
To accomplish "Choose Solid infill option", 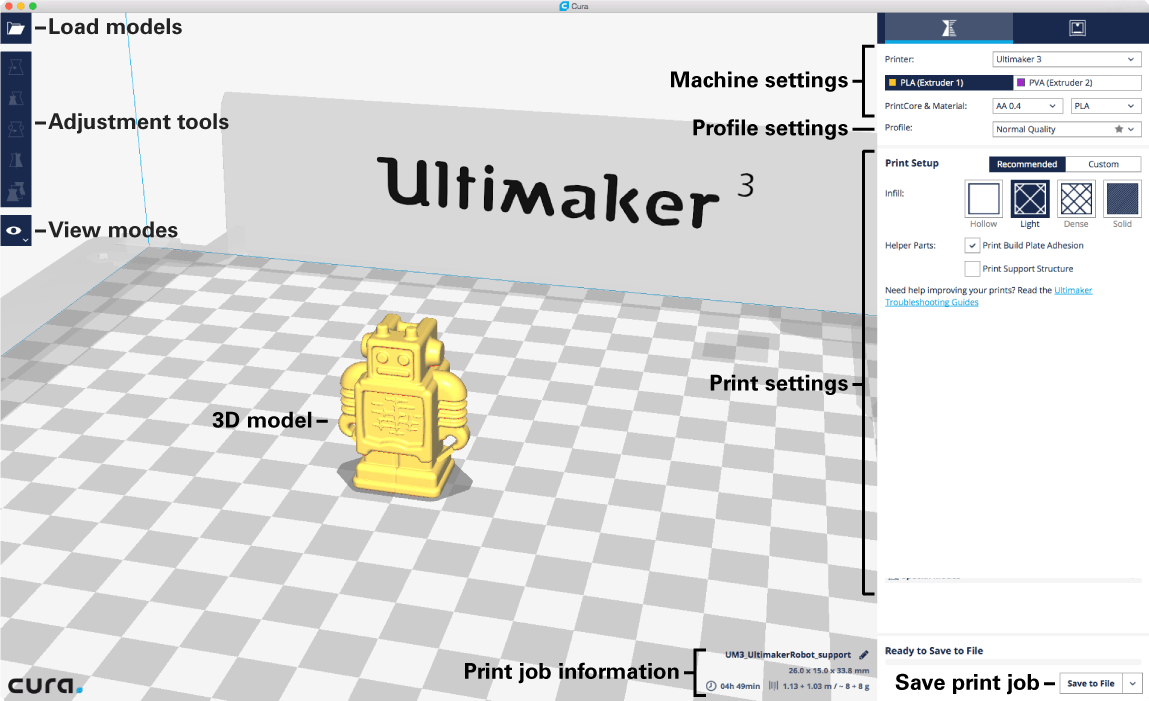I will tap(1122, 199).
